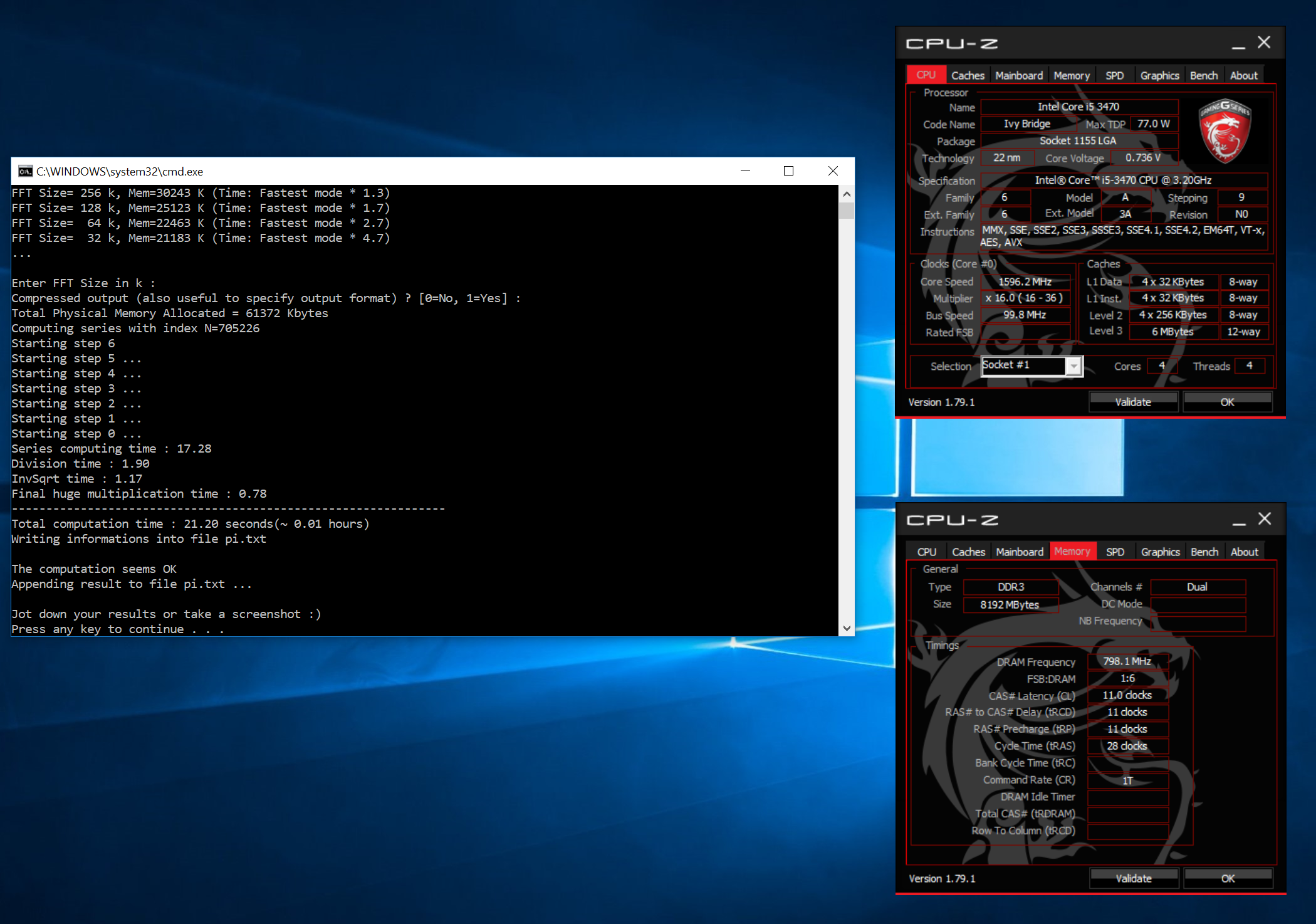
Task: Open Caches tab in lower CPU-Z window
Action: pyautogui.click(x=968, y=552)
